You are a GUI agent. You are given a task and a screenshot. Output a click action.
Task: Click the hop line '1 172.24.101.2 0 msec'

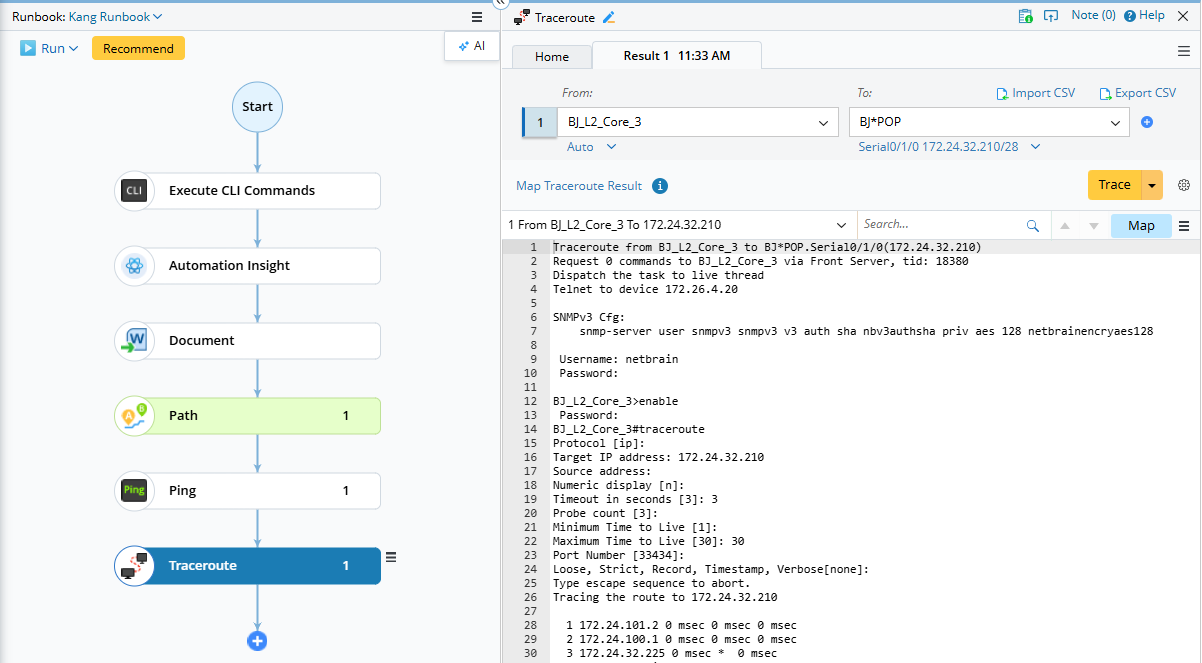click(x=681, y=626)
